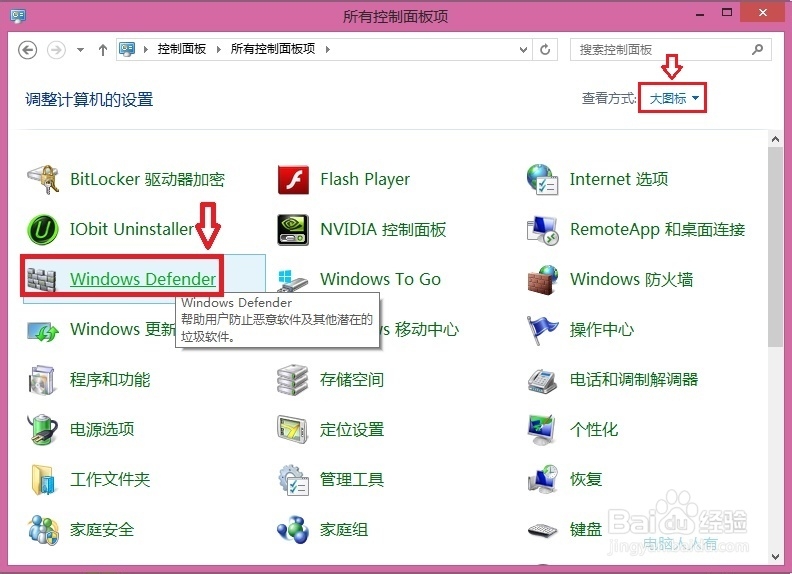Click the vertical scrollbar thumb

pos(775,248)
